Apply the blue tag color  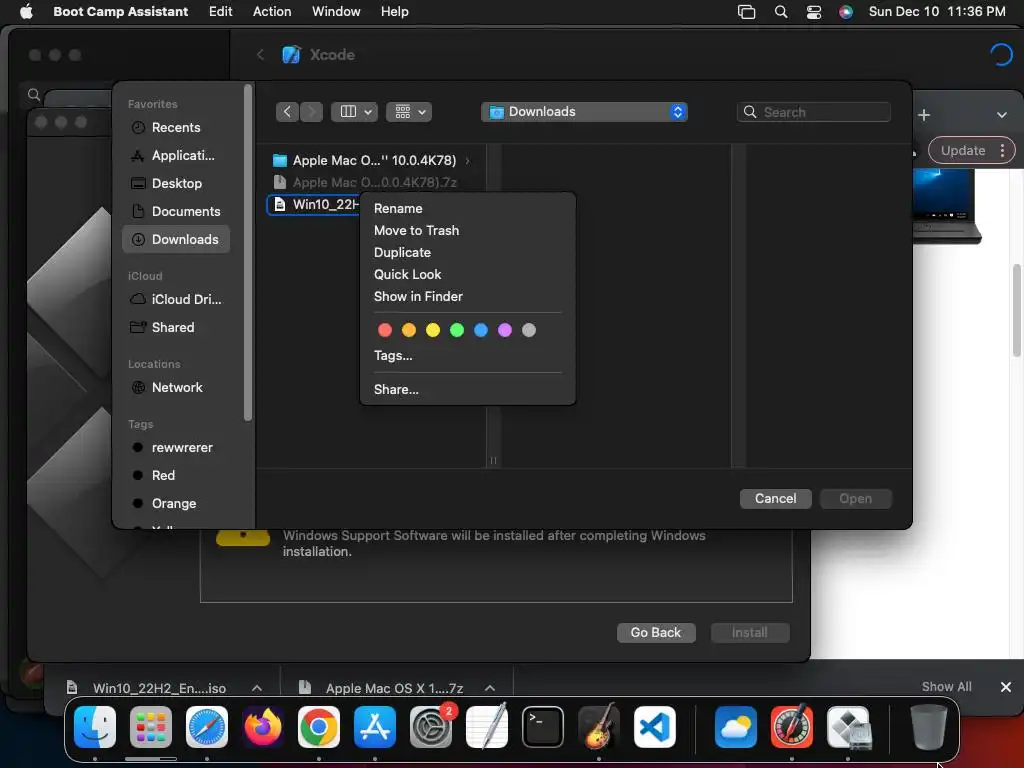[x=481, y=330]
